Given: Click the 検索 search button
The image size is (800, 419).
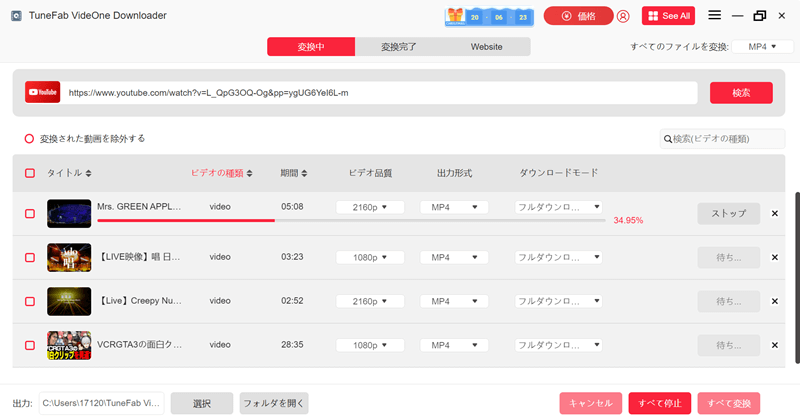Looking at the screenshot, I should click(741, 93).
